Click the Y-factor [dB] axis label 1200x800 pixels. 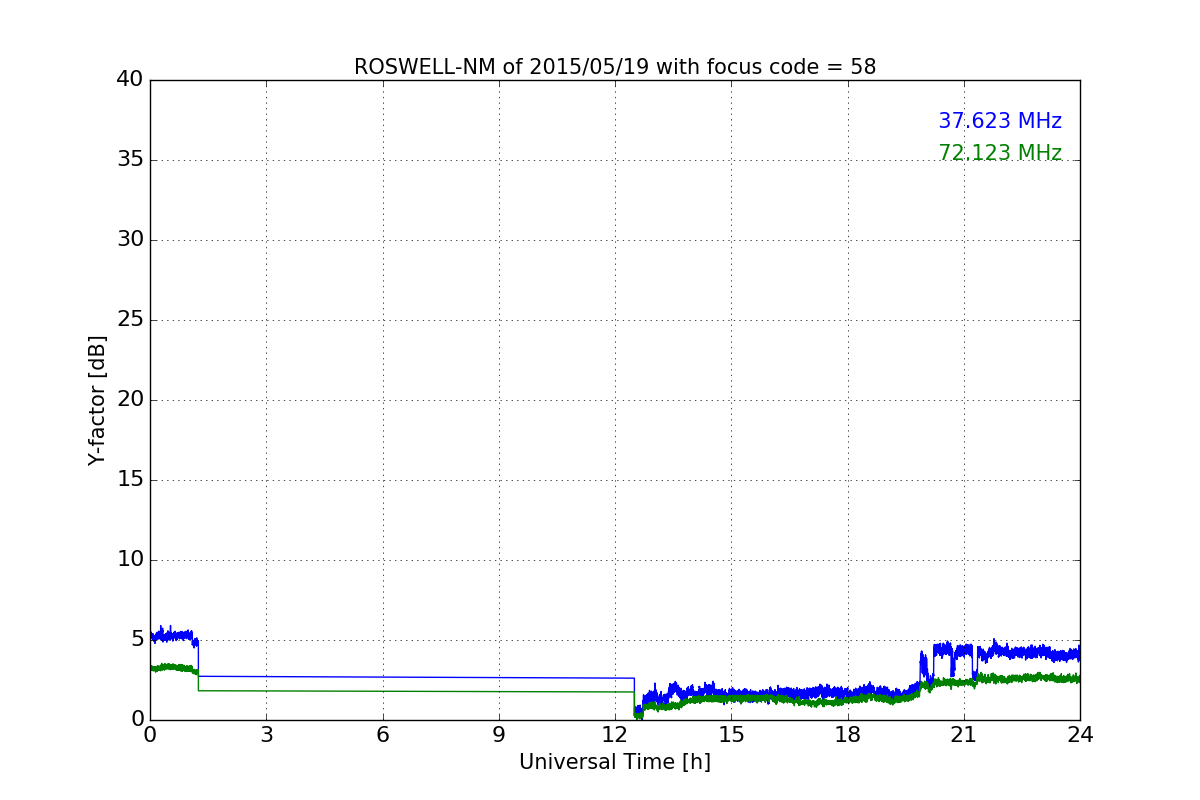(97, 400)
